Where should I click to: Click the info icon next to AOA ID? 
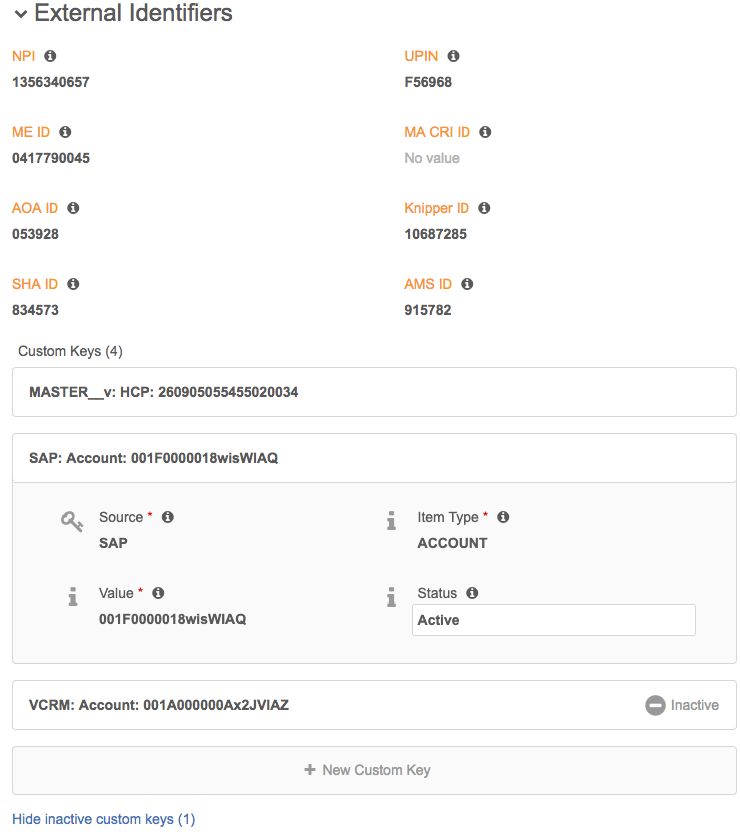click(x=73, y=208)
